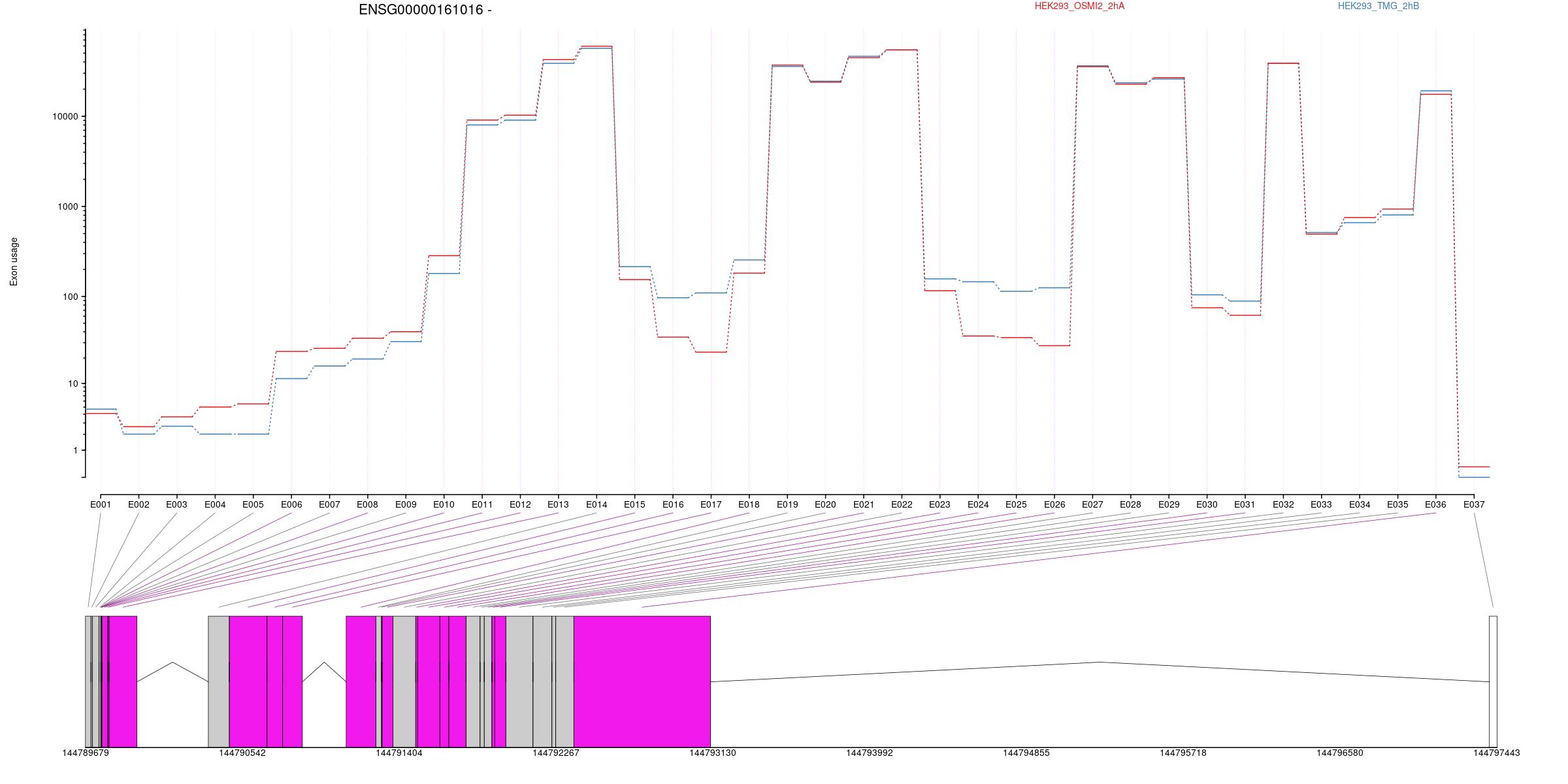Screen dimensions: 1568x784
Task: Click genomic coordinate 144794855
Action: [1026, 753]
